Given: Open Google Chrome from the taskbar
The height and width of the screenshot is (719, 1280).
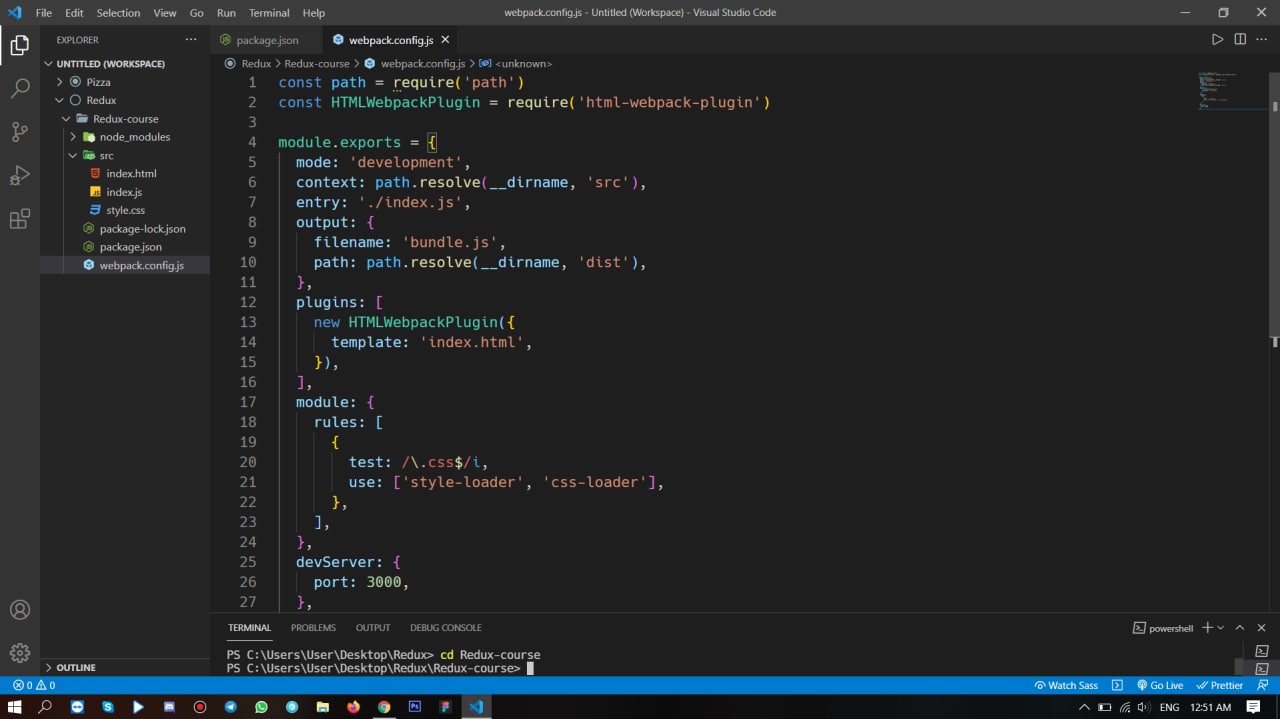Looking at the screenshot, I should pyautogui.click(x=384, y=706).
